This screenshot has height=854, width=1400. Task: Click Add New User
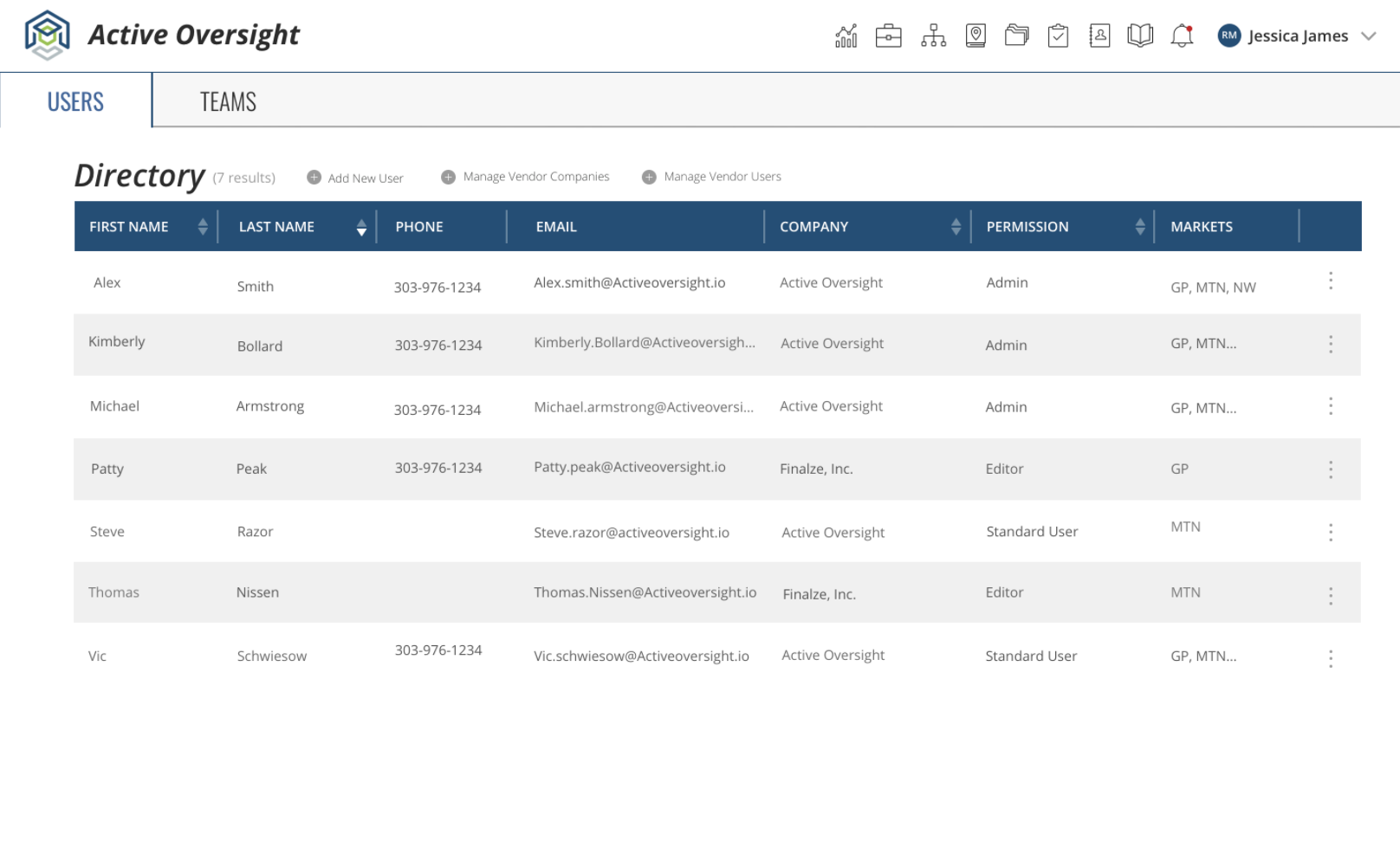(x=355, y=178)
